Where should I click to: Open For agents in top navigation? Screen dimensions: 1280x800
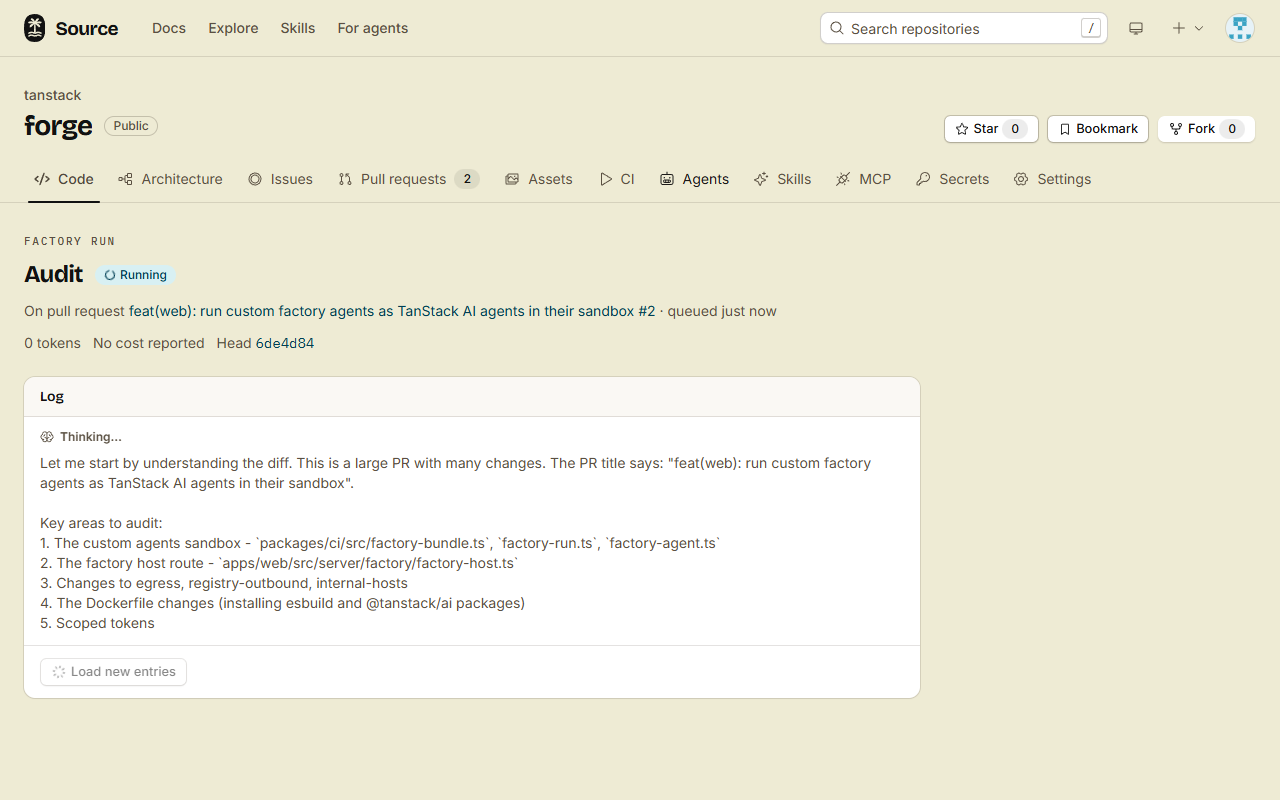[373, 28]
